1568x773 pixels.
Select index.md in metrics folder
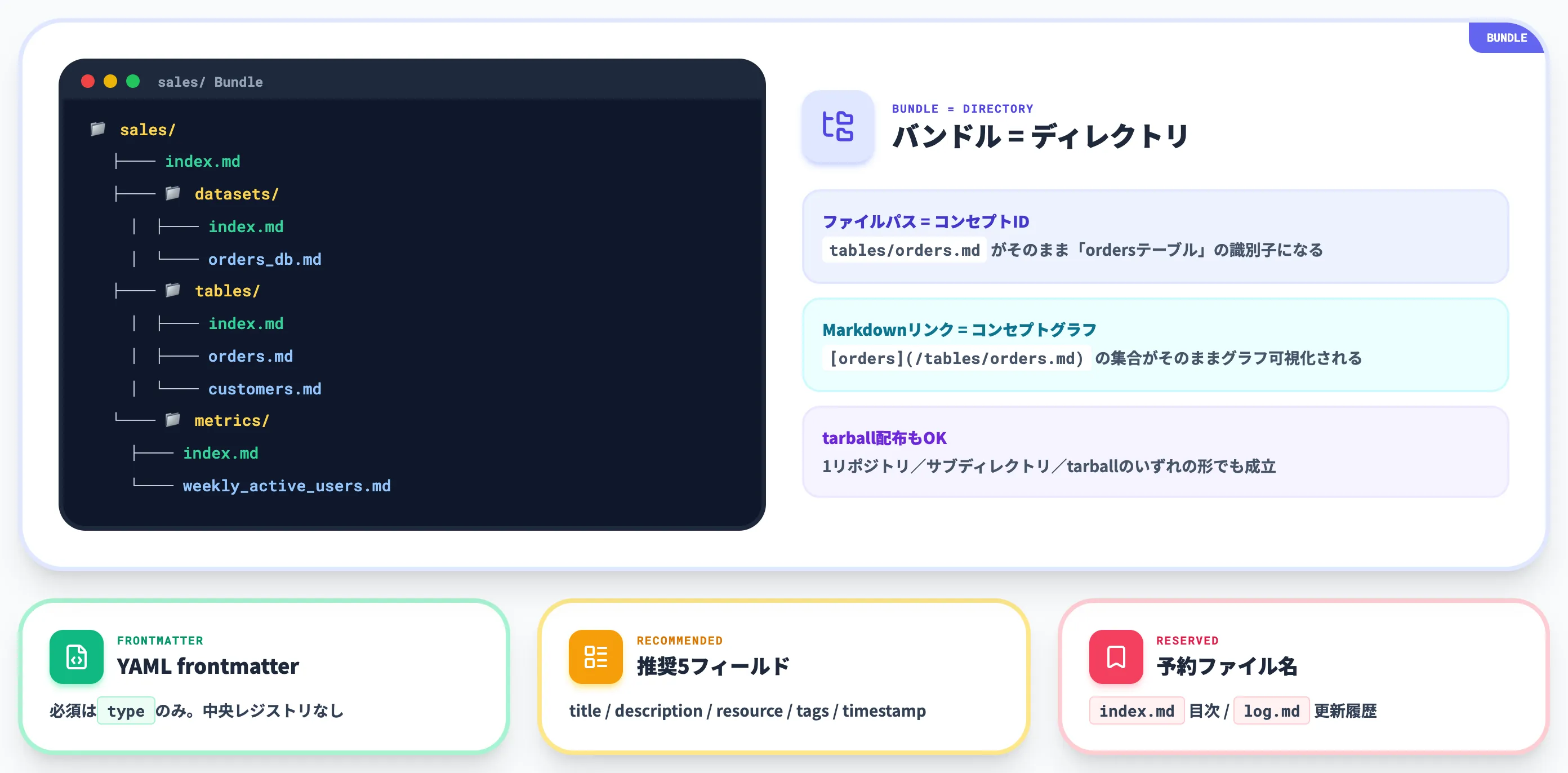221,454
